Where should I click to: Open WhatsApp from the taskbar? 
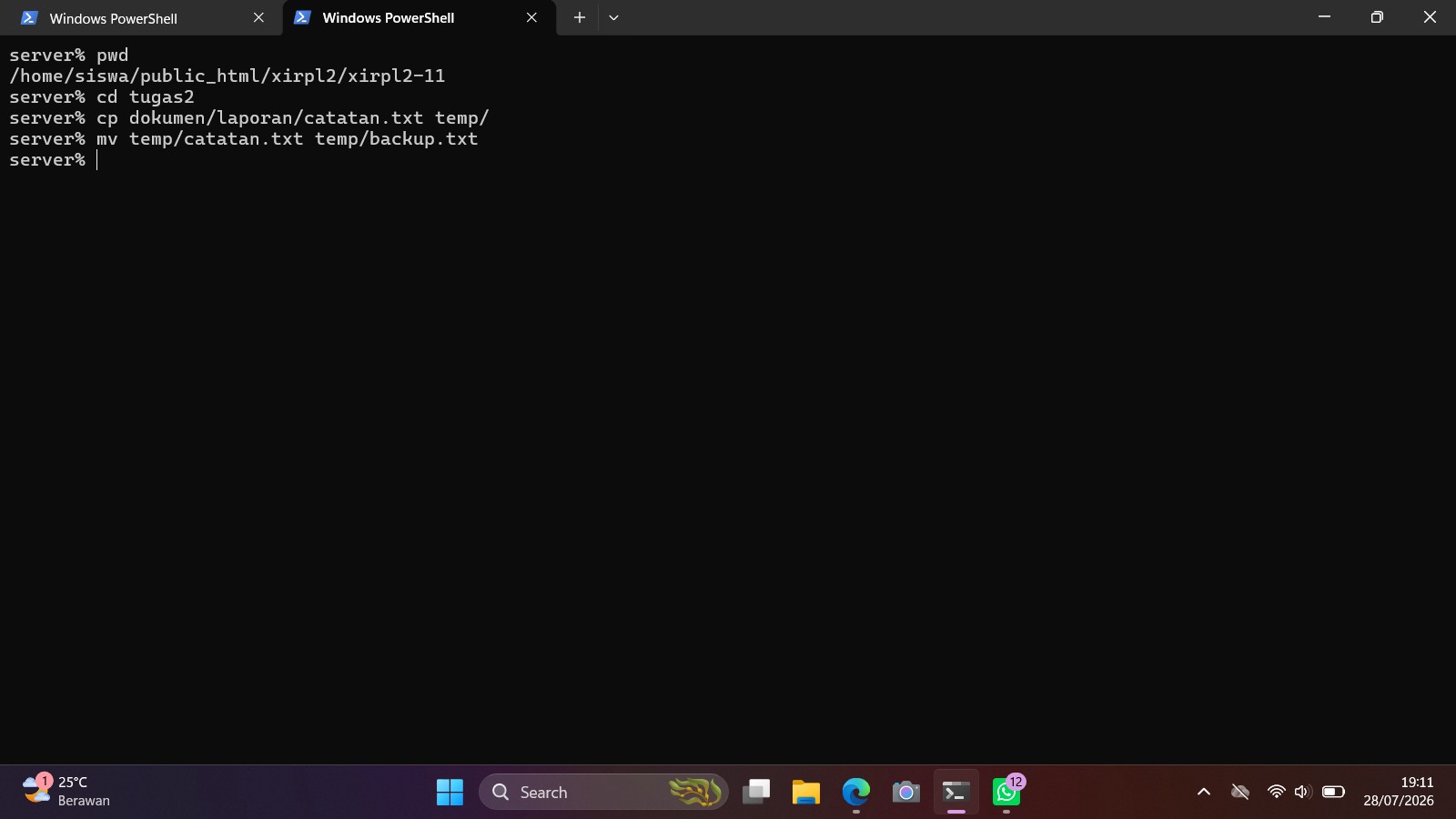click(x=1006, y=793)
